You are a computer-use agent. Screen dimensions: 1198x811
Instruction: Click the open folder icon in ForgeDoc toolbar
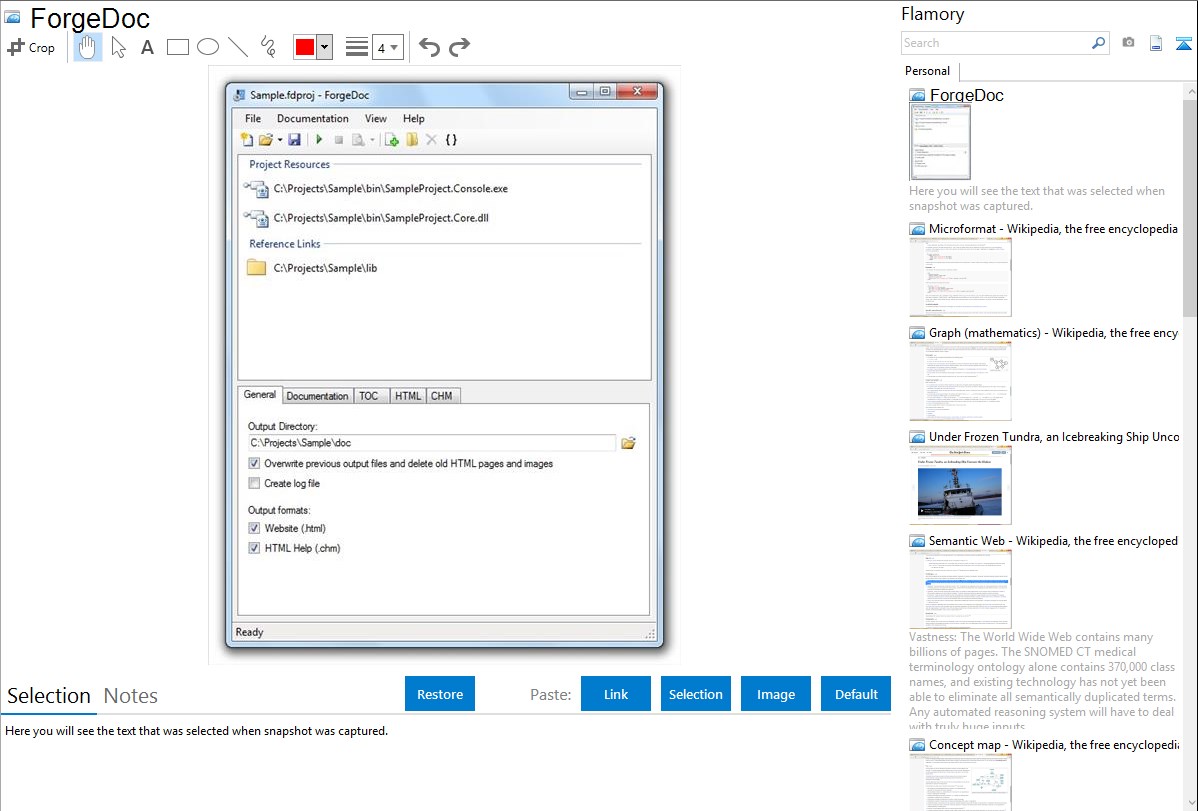point(265,140)
